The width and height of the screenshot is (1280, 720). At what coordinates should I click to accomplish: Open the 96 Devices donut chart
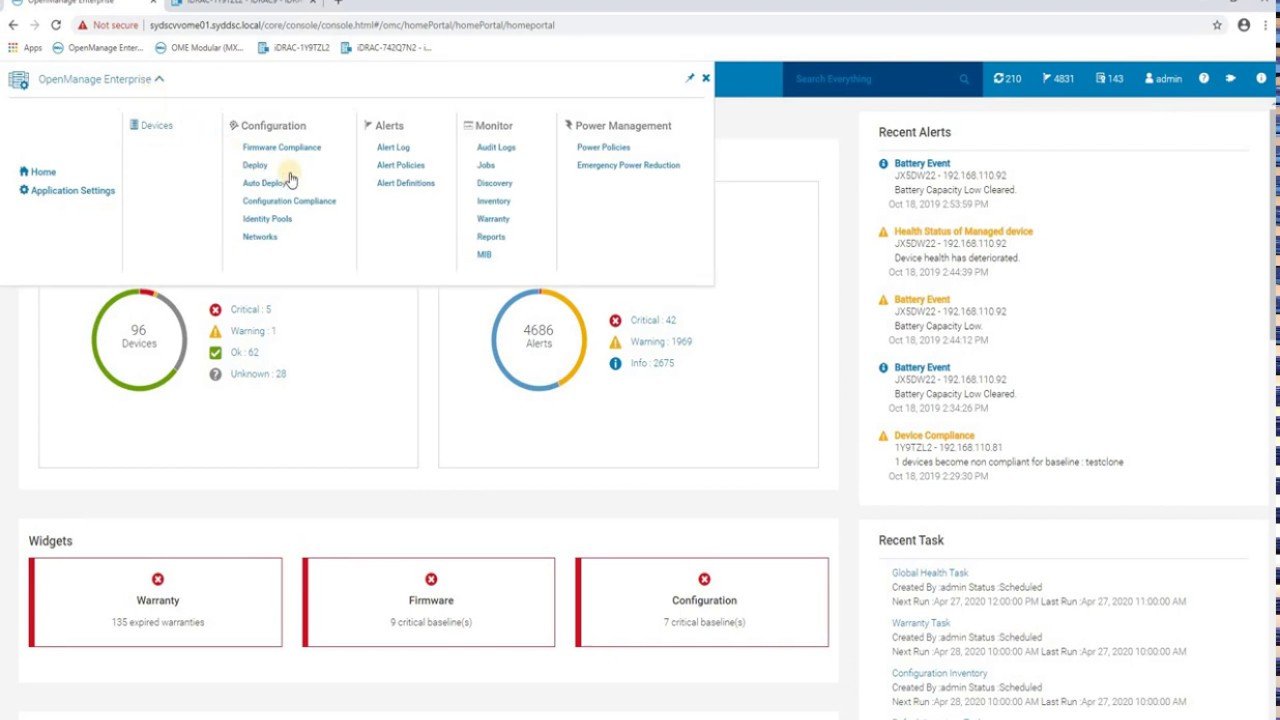(139, 338)
